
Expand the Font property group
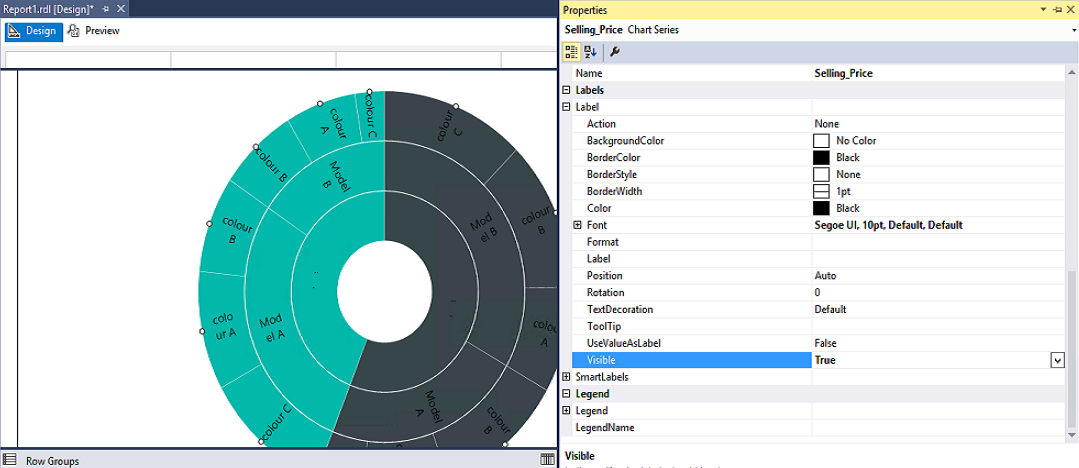pyautogui.click(x=578, y=225)
